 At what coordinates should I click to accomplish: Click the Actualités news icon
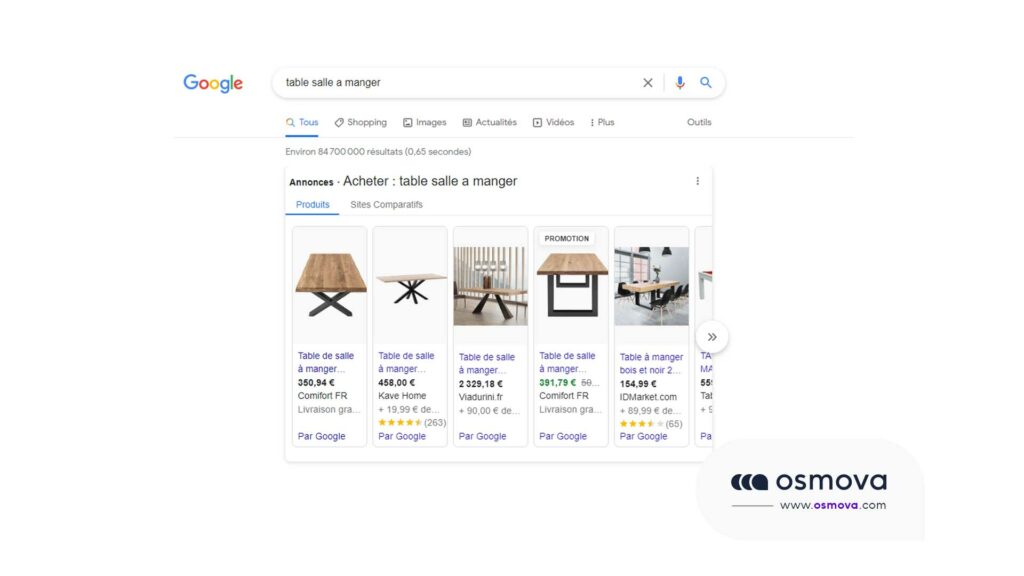(x=466, y=122)
